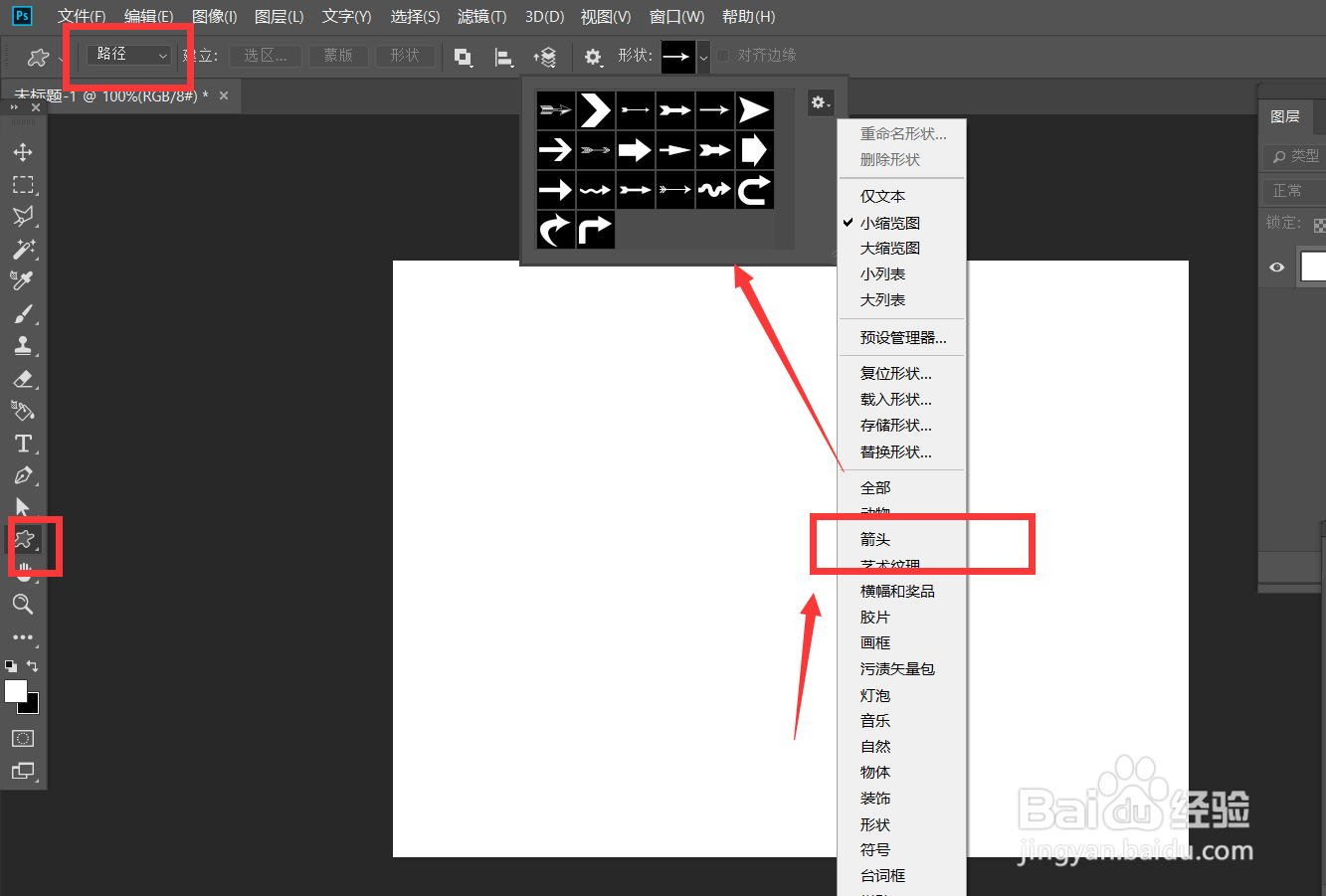1326x896 pixels.
Task: Select the curved arrow shape thumbnail
Action: [556, 230]
